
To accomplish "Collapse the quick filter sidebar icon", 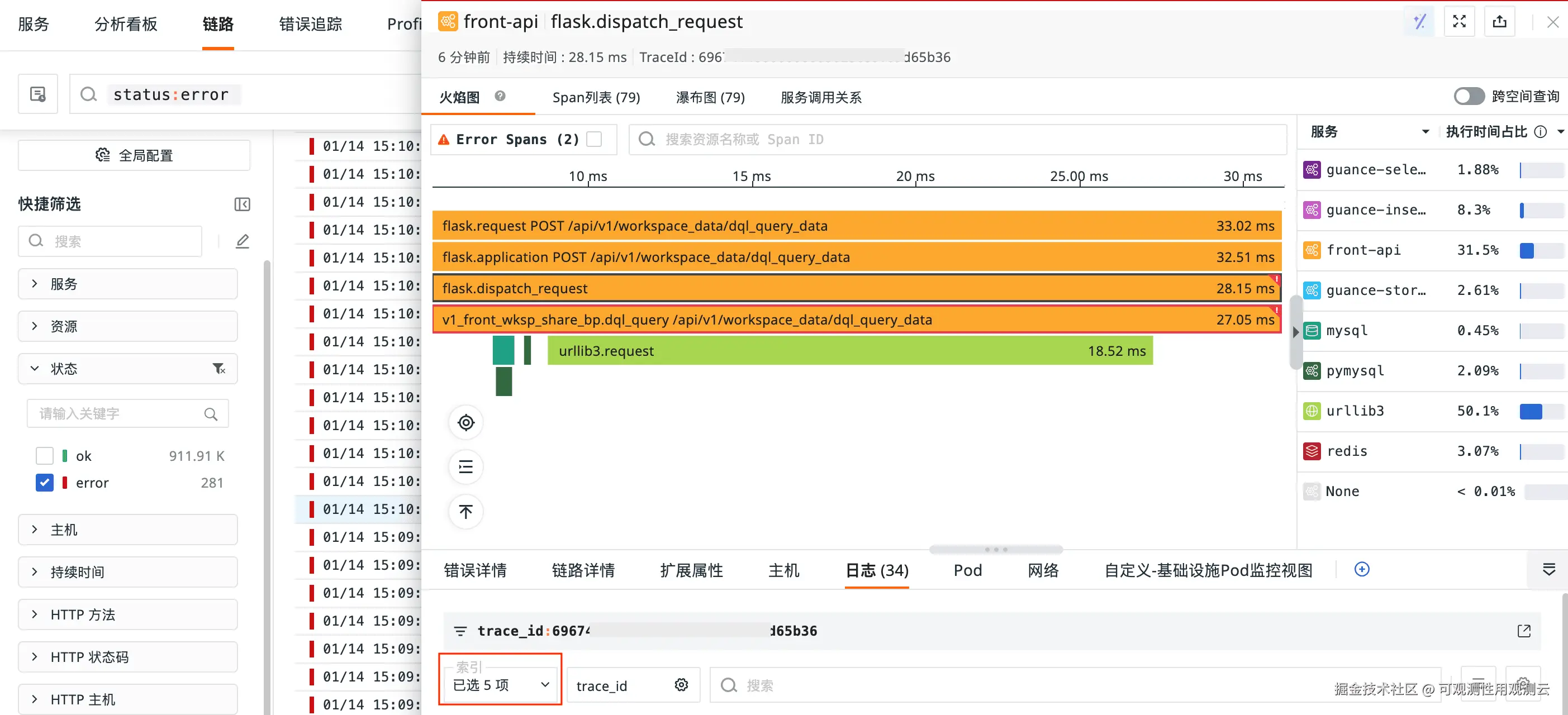I will (x=243, y=204).
